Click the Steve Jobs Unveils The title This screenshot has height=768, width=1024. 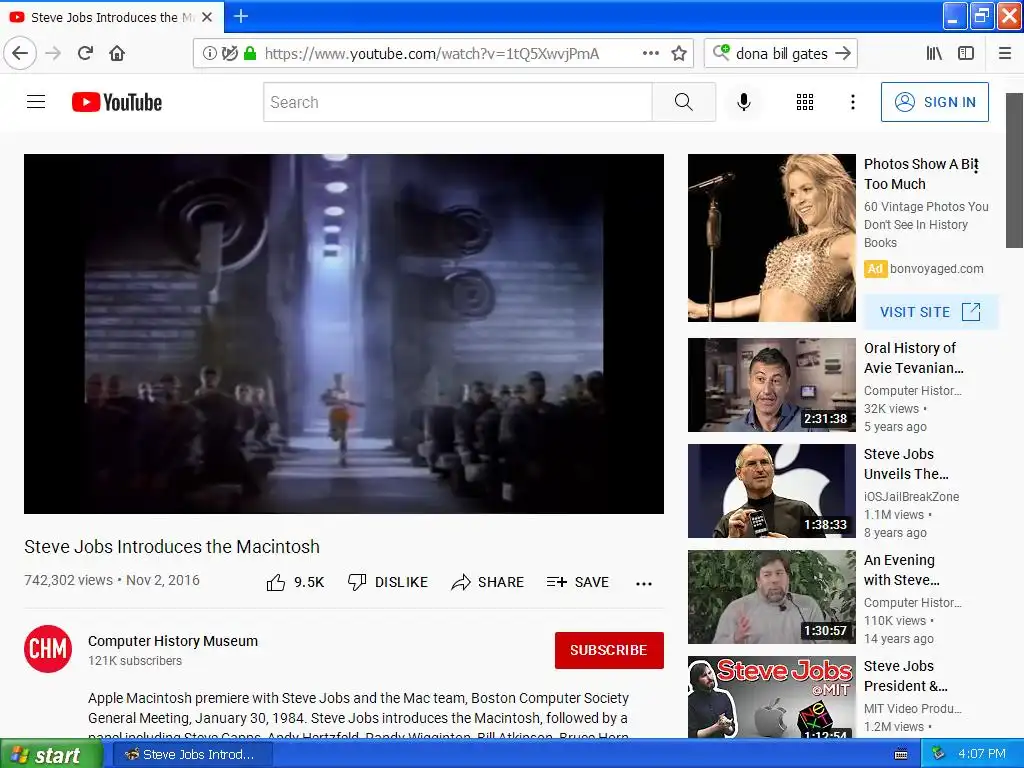click(x=906, y=464)
